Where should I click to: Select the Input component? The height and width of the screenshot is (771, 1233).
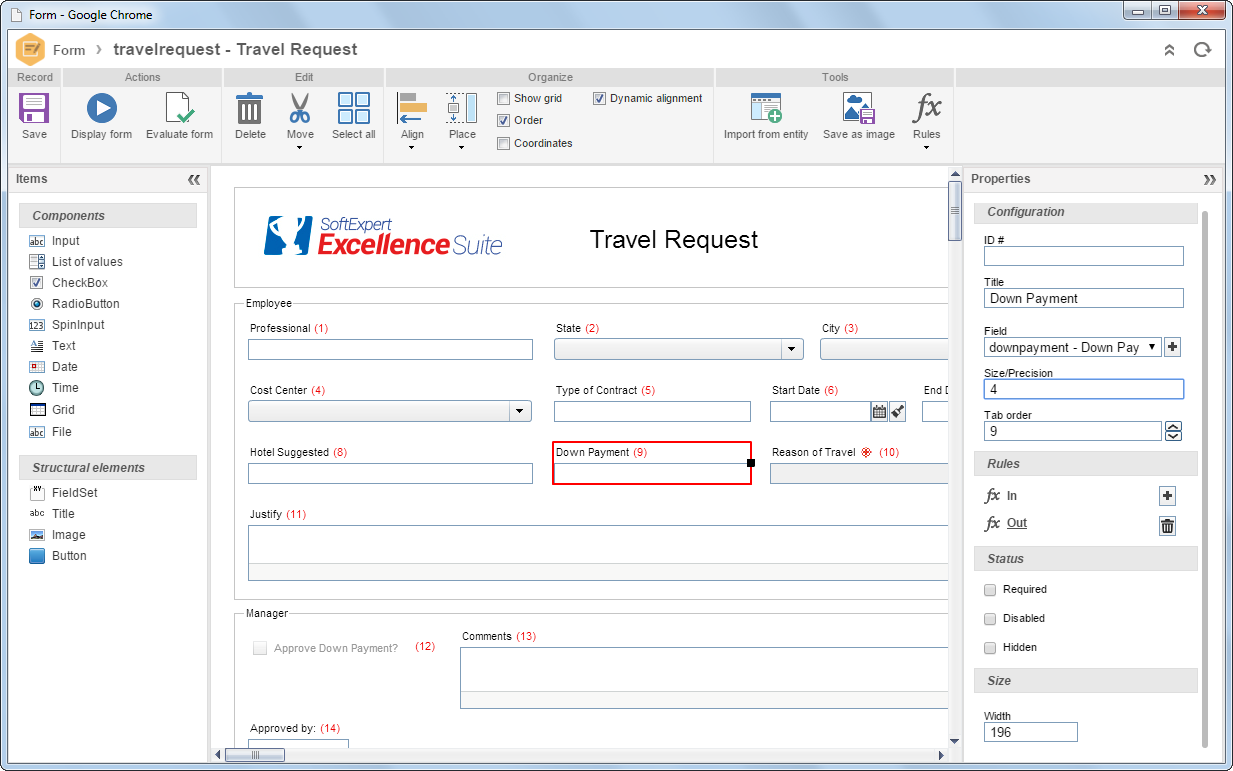tap(66, 241)
